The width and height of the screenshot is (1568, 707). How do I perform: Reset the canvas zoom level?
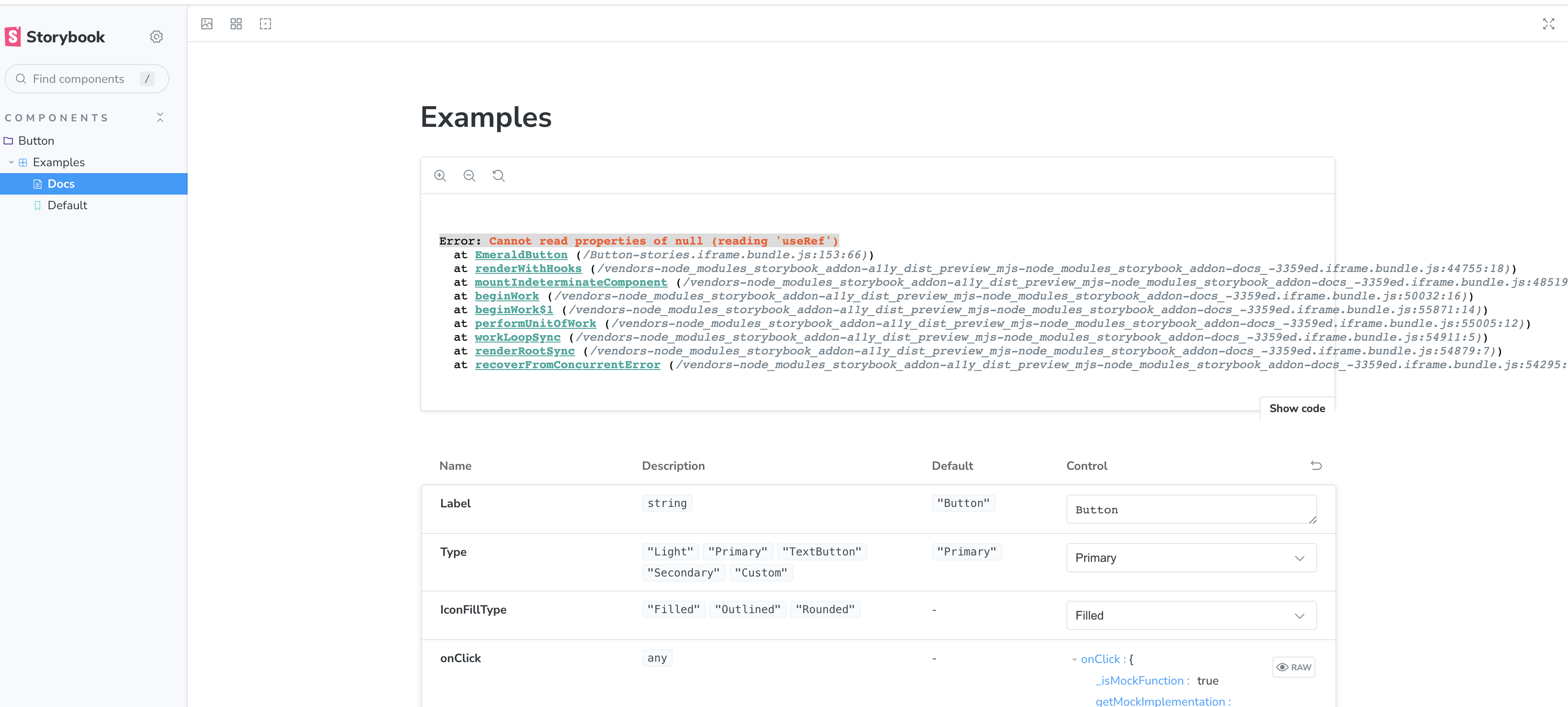pos(498,175)
